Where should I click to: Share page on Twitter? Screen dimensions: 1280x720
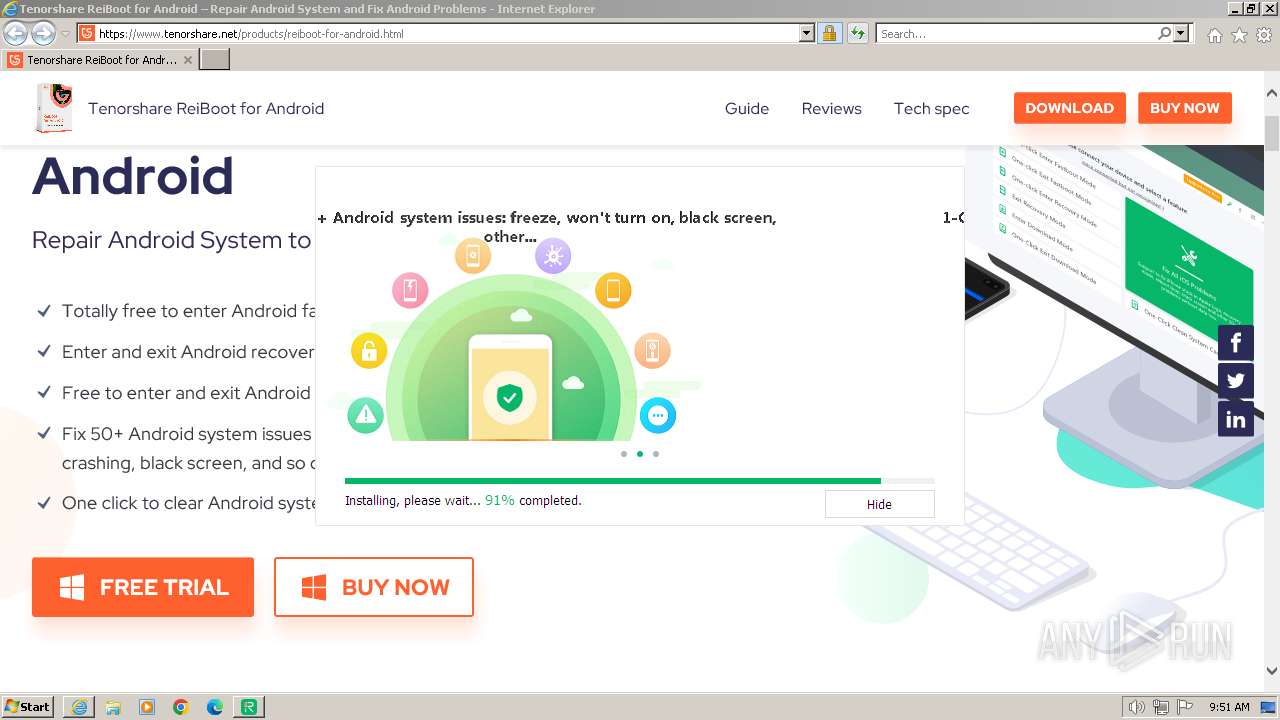click(1236, 381)
